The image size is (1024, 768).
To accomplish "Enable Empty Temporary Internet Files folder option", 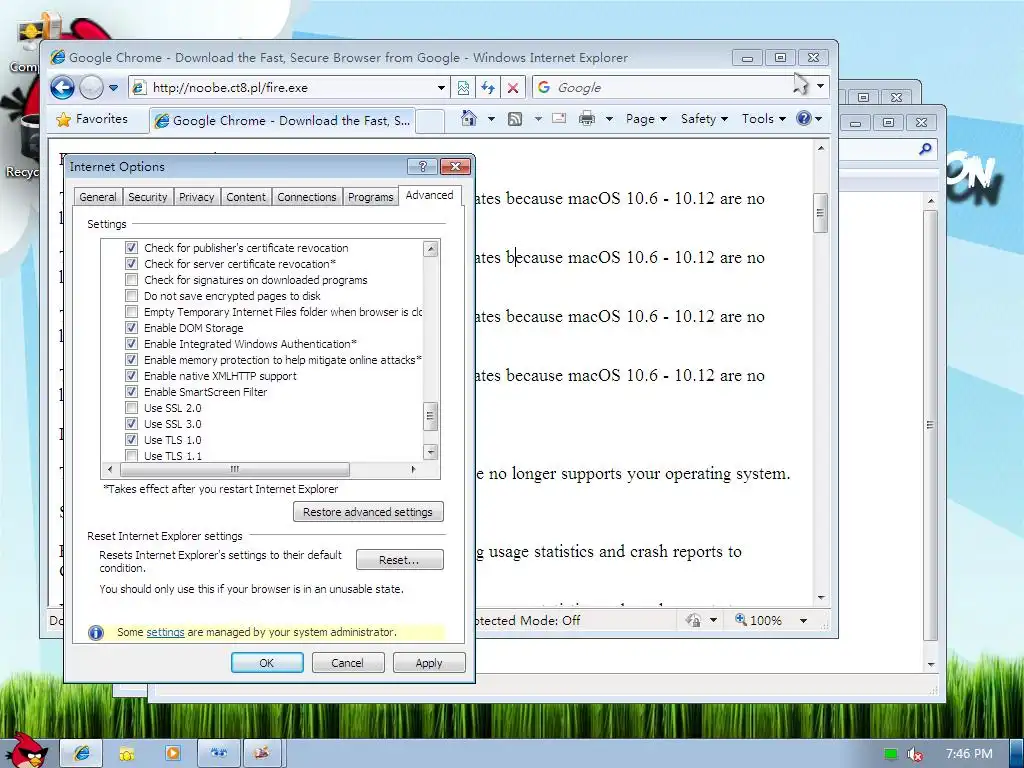I will (131, 312).
